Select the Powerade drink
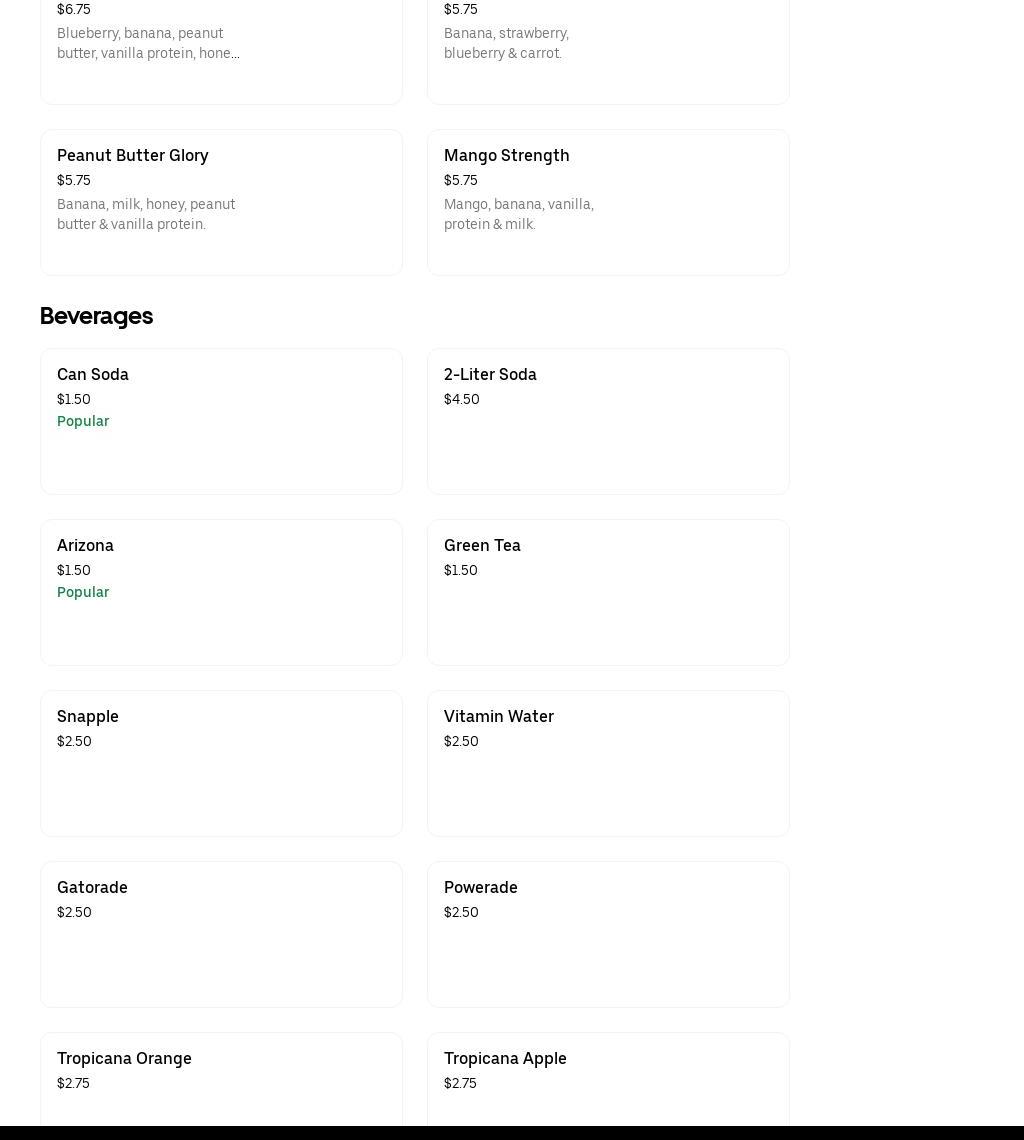This screenshot has height=1140, width=1024. pyautogui.click(x=607, y=933)
